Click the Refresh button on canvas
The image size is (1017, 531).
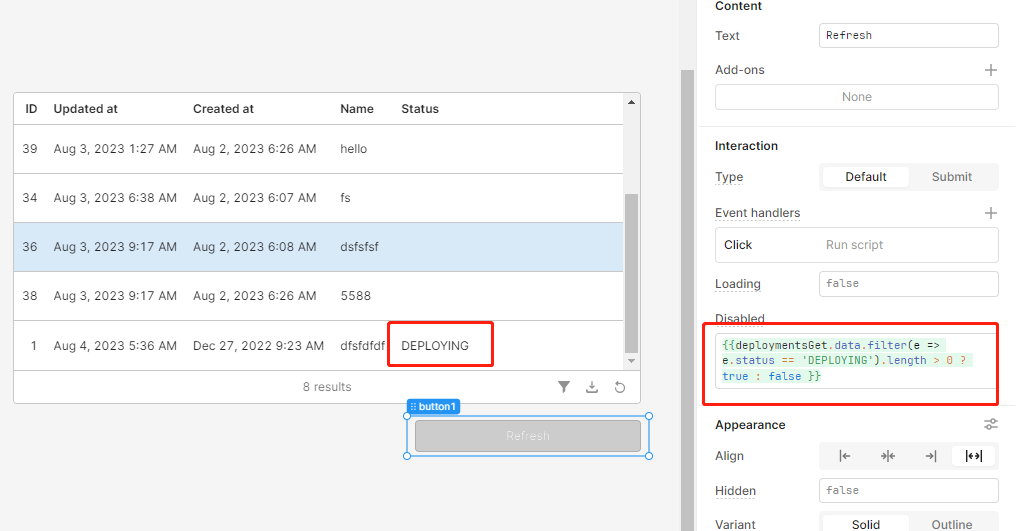point(528,436)
